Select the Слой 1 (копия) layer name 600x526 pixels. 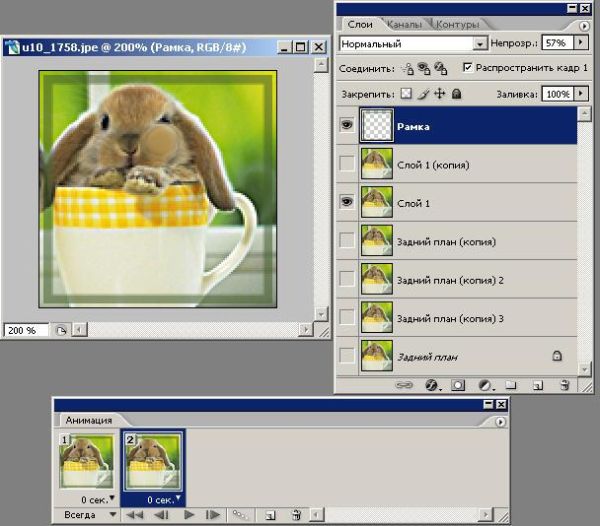point(433,165)
